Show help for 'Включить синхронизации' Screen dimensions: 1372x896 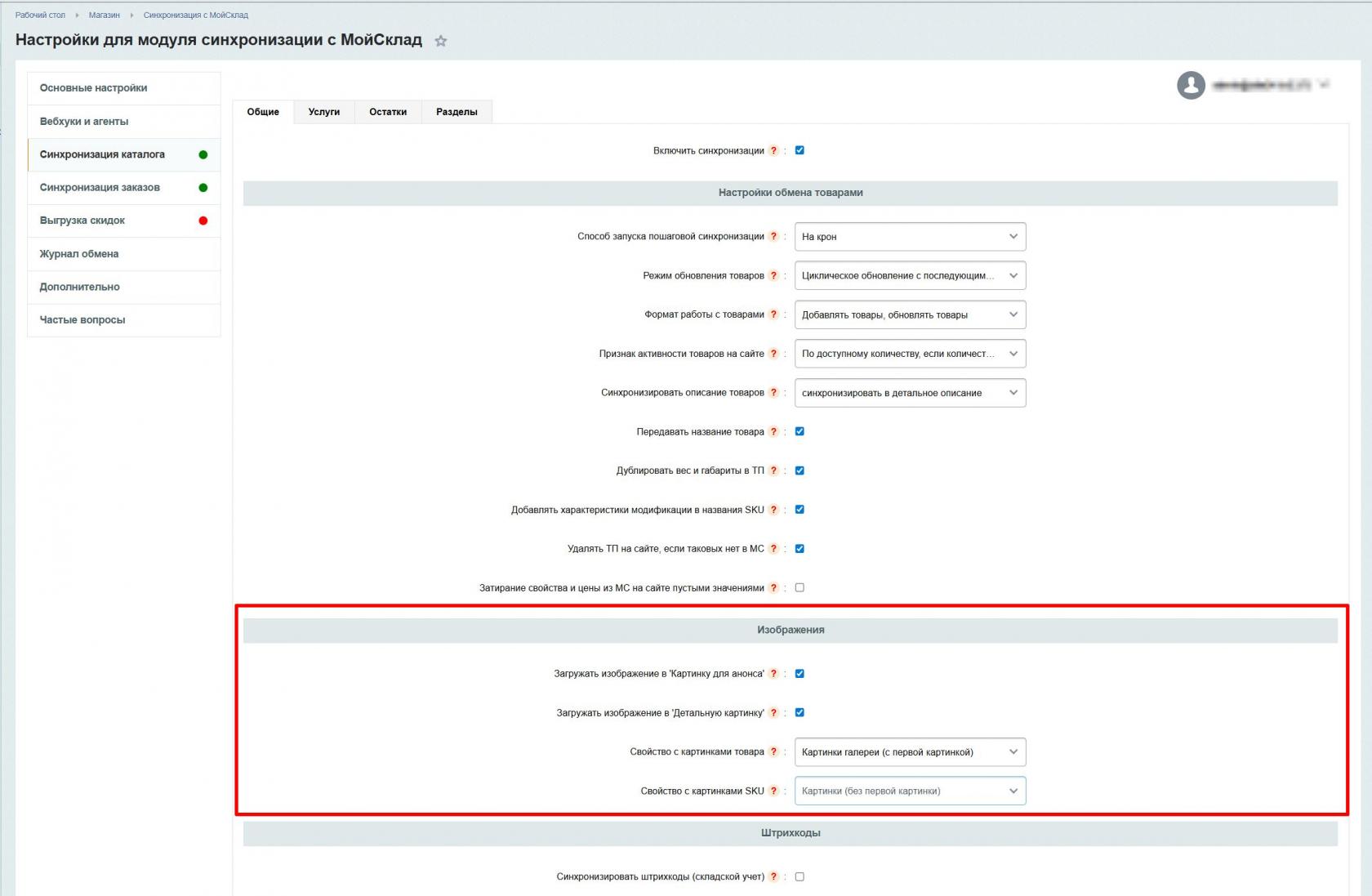[x=774, y=150]
